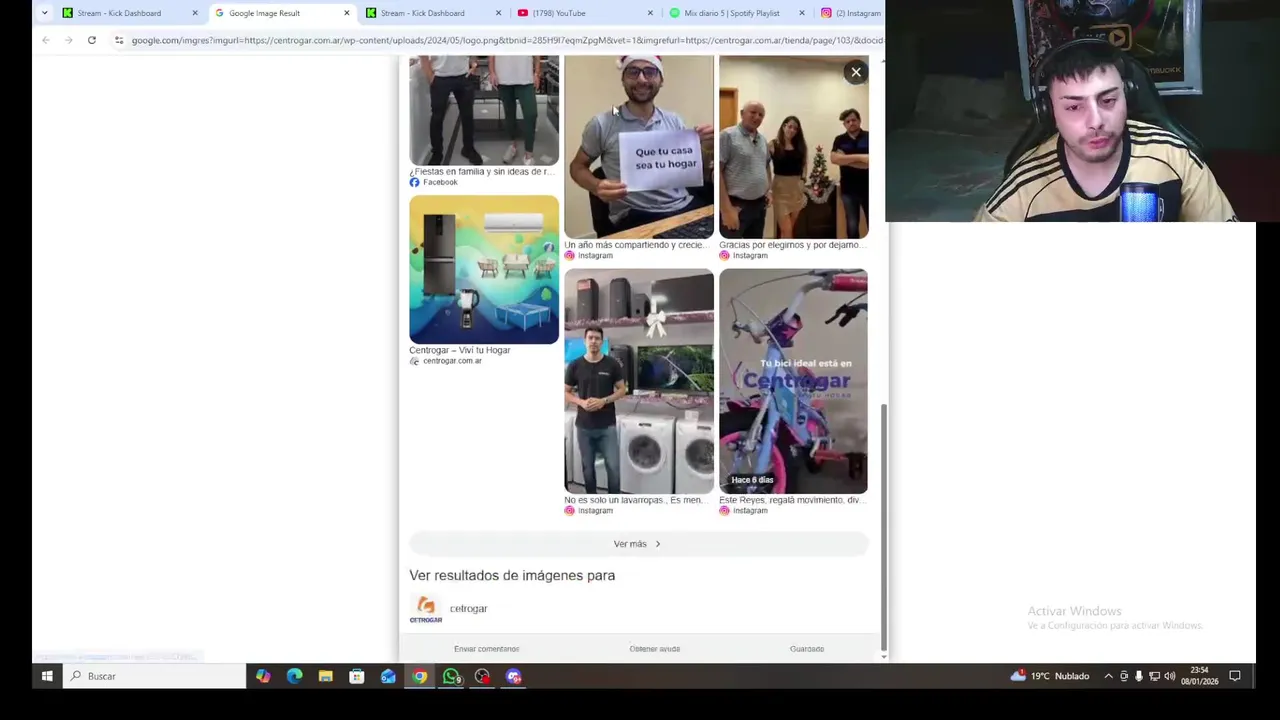The image size is (1280, 720).
Task: Click 'Centrogar – Viví tu Hogar' caption
Action: click(x=460, y=350)
